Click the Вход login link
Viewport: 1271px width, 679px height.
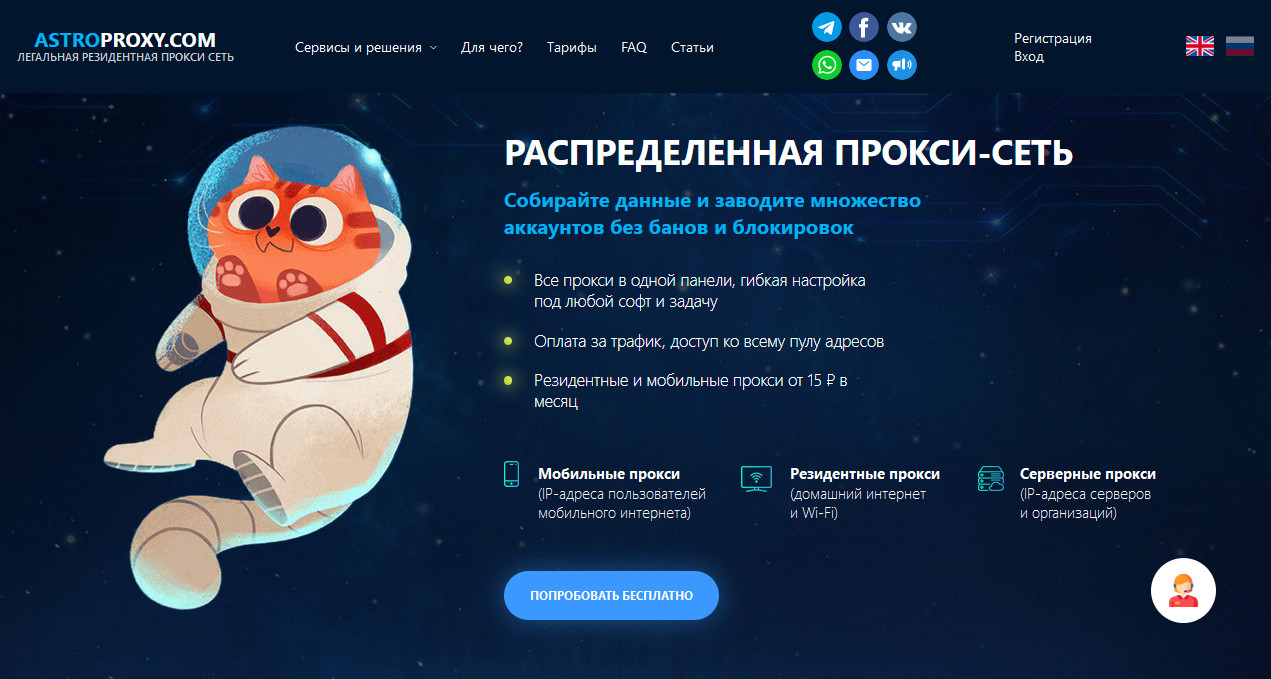pos(1029,56)
